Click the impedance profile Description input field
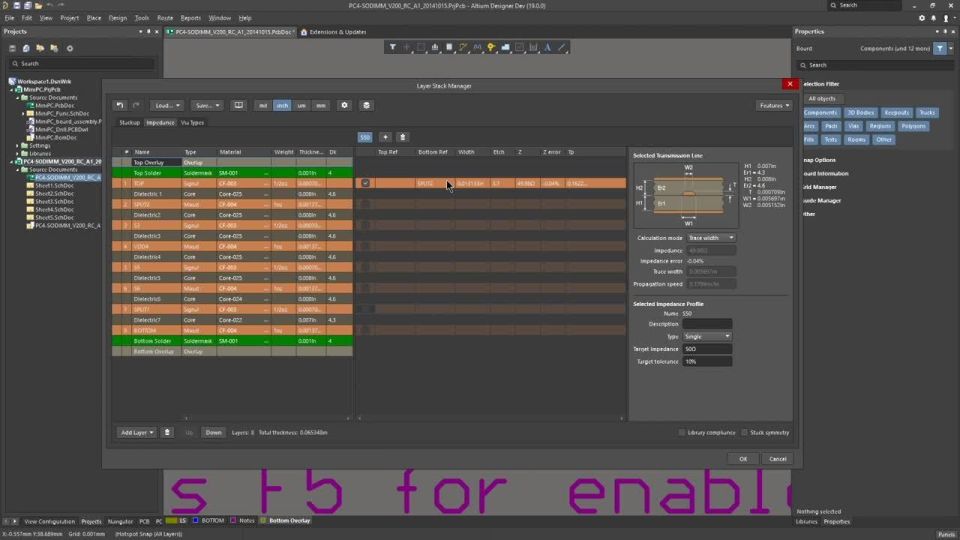 coord(707,324)
